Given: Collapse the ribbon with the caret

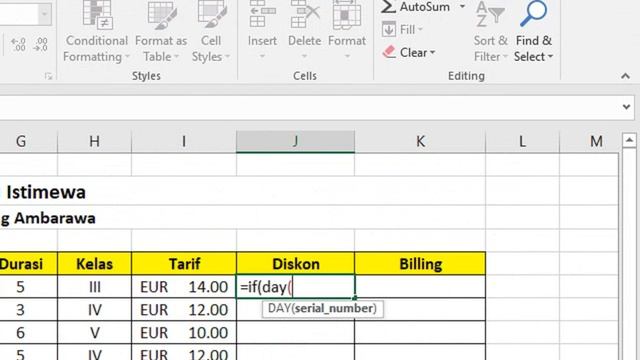Looking at the screenshot, I should [625, 76].
